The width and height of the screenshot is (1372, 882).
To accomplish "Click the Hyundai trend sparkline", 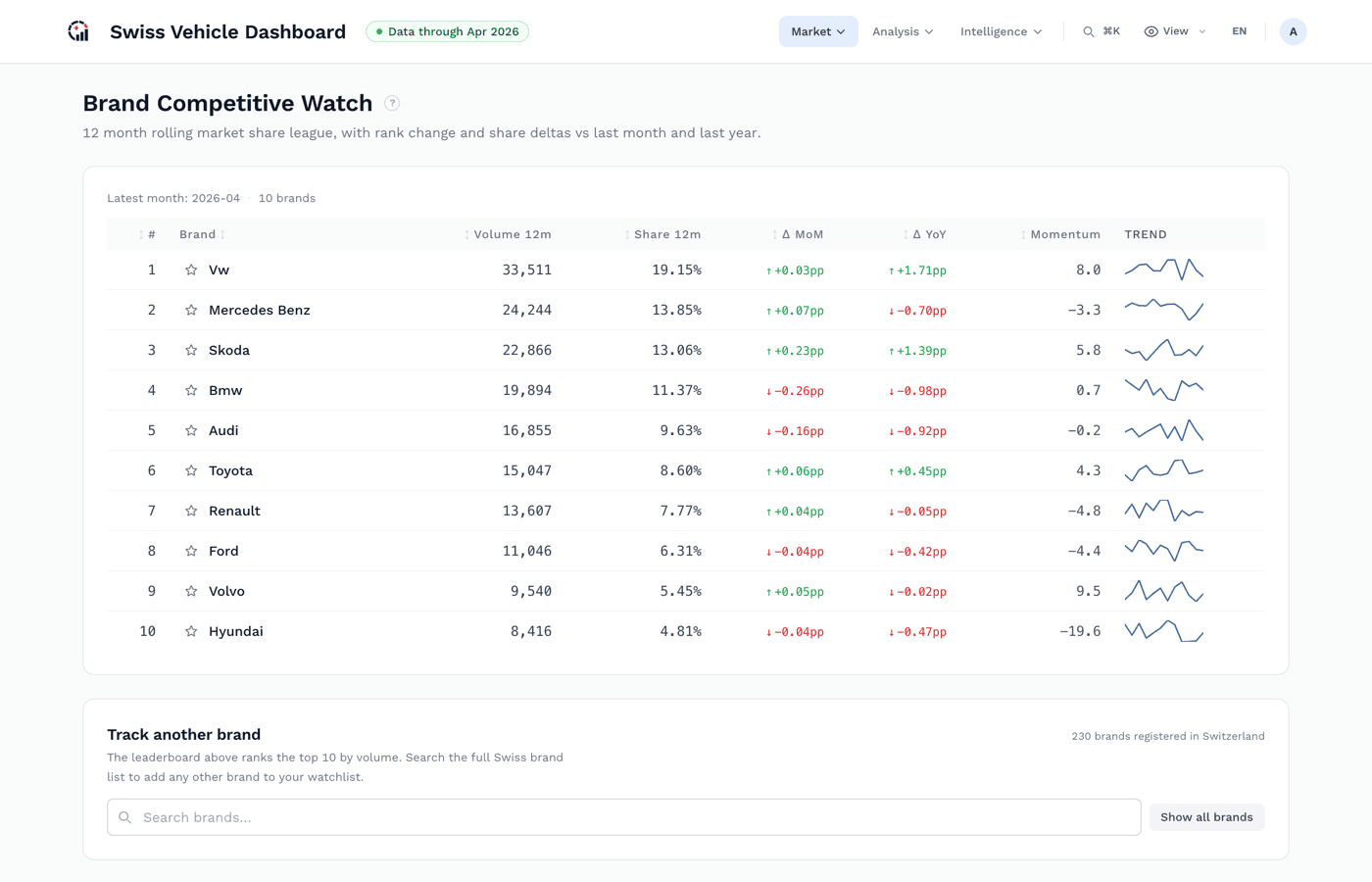I will pyautogui.click(x=1164, y=631).
